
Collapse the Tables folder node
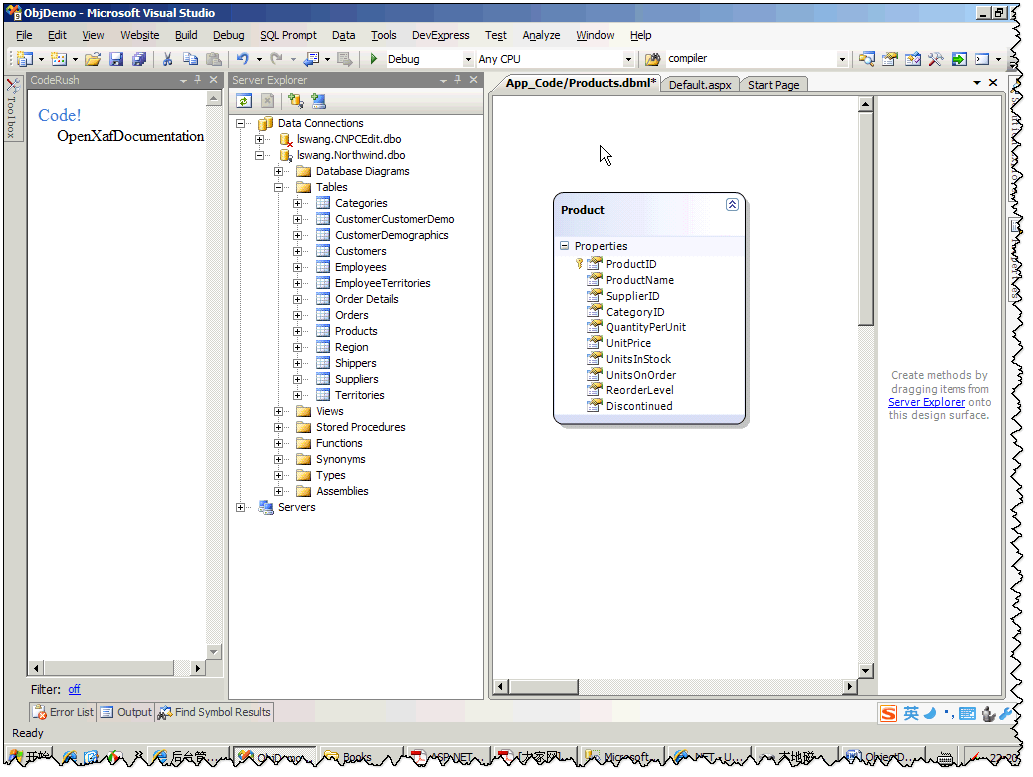click(x=279, y=187)
